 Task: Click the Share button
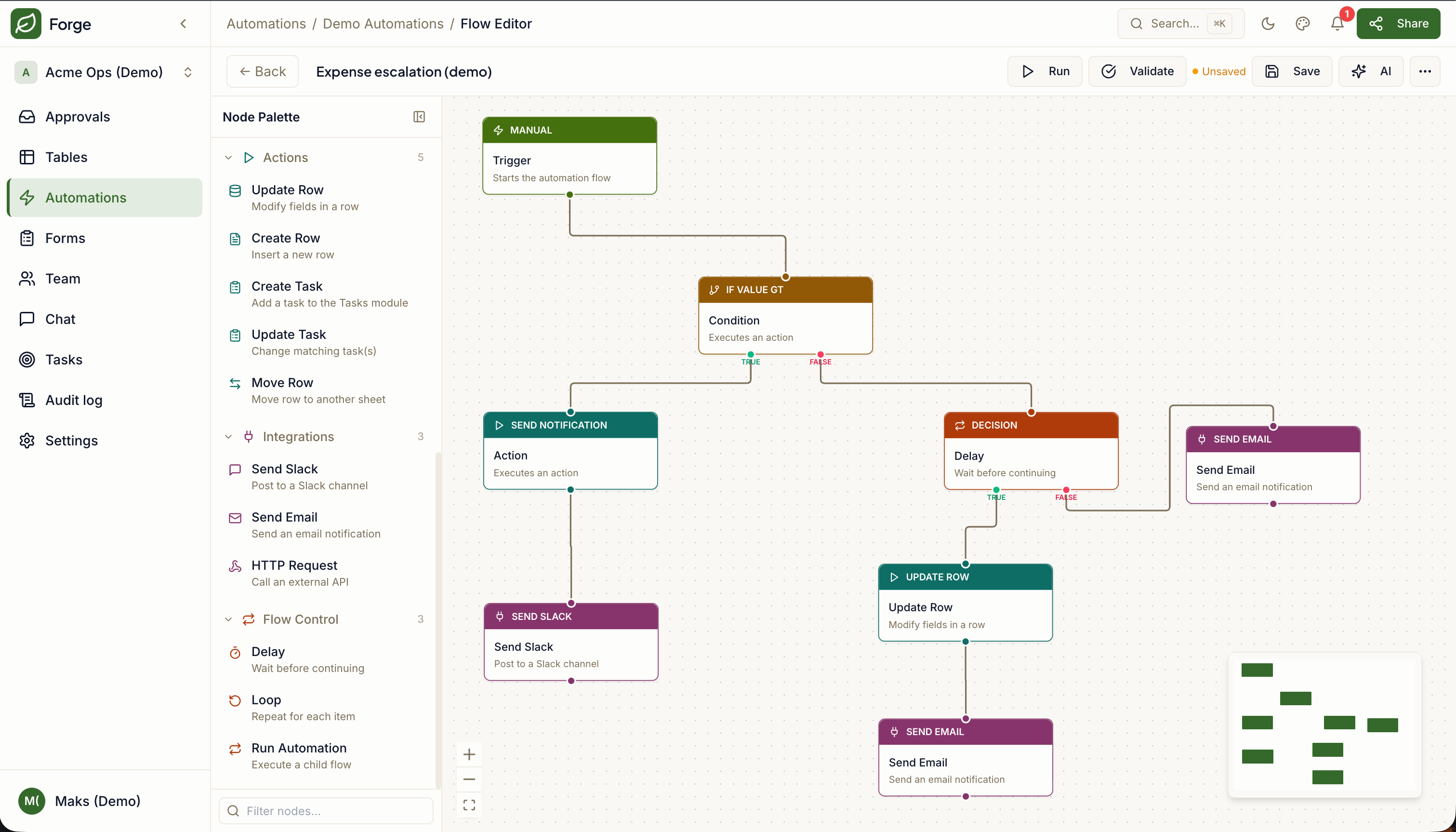(1398, 24)
